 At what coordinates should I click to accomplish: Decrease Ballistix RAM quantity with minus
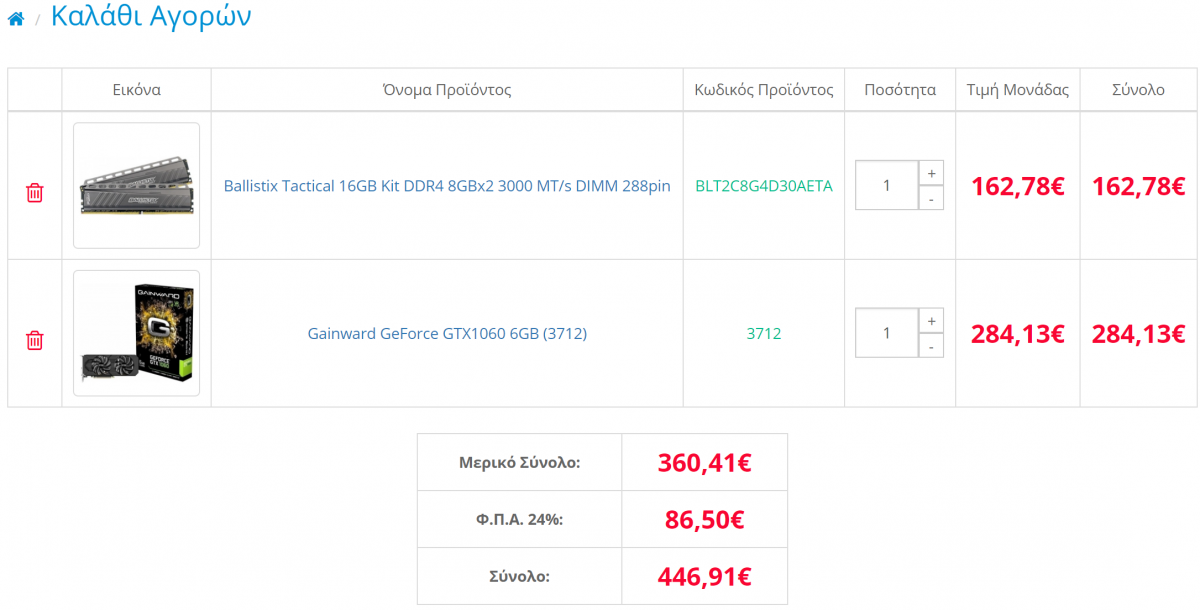[x=931, y=198]
